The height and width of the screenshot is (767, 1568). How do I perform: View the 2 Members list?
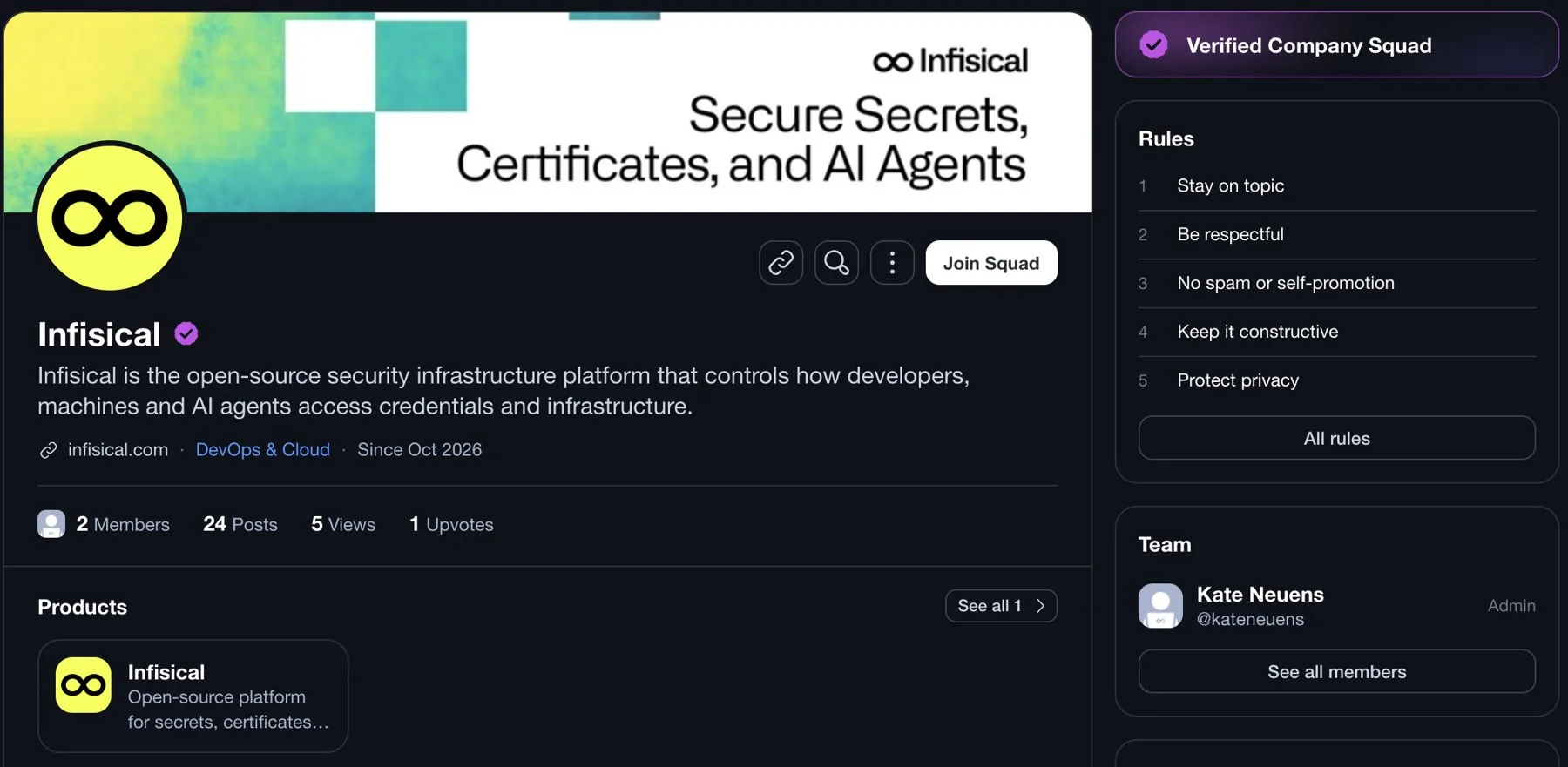tap(123, 524)
